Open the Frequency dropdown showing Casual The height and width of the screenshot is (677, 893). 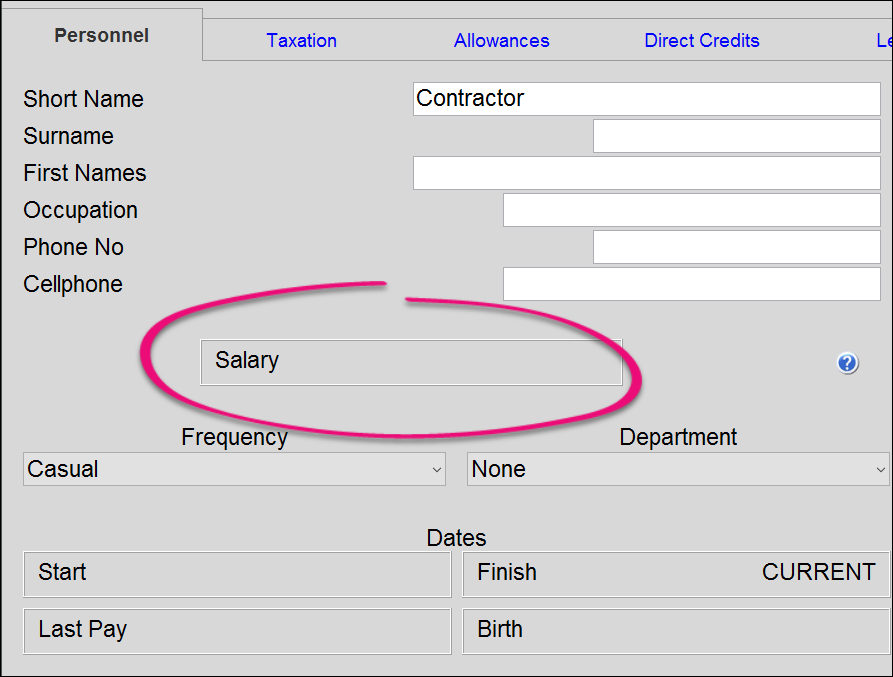point(234,469)
